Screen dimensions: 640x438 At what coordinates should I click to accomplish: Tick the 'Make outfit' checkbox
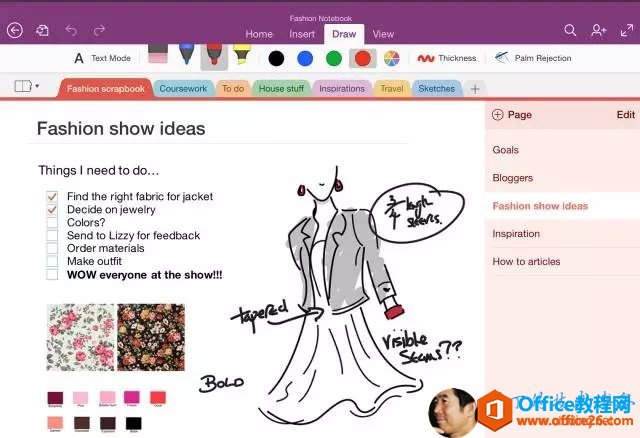(x=52, y=261)
